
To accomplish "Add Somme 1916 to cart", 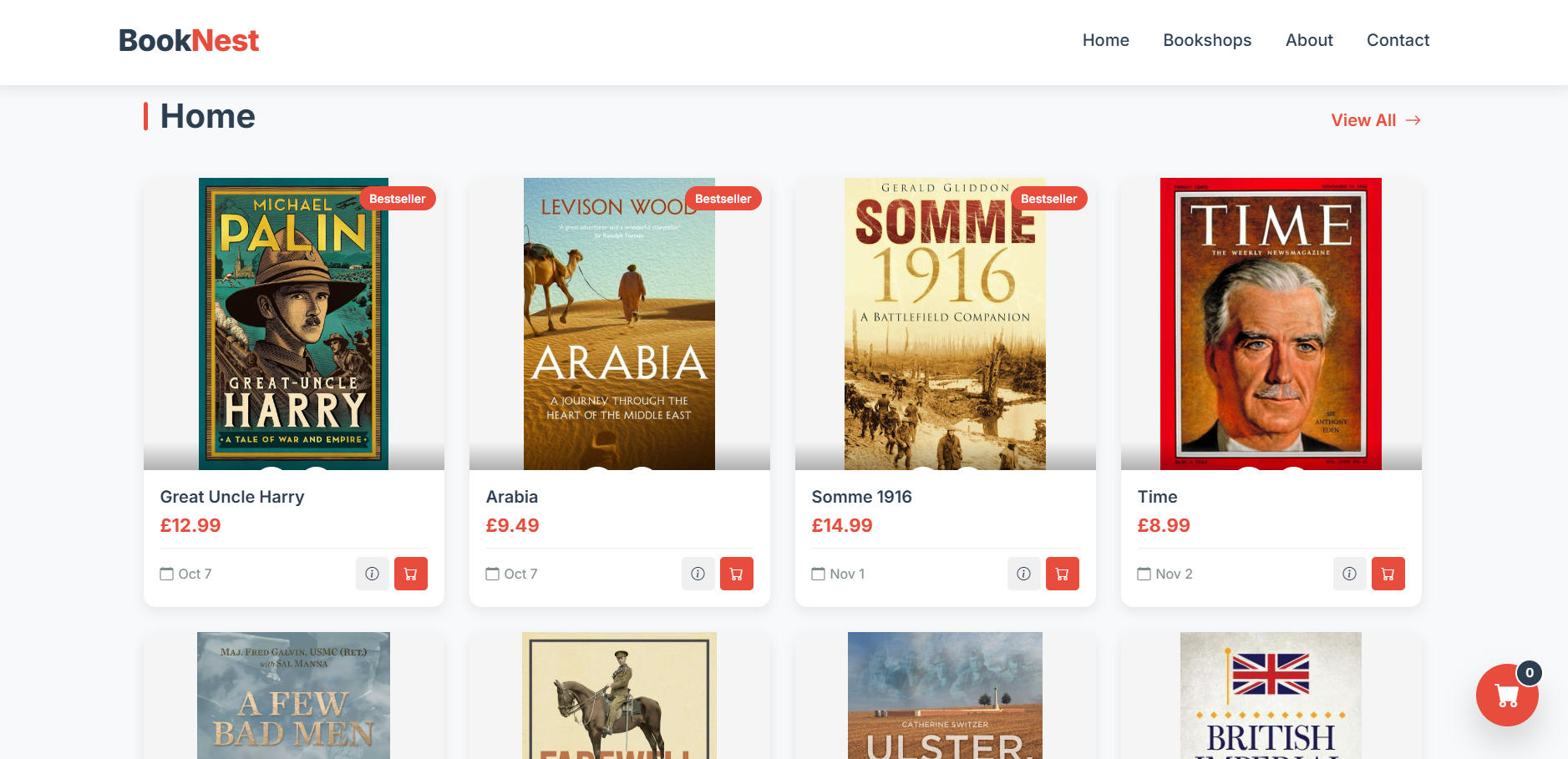I will tap(1063, 574).
